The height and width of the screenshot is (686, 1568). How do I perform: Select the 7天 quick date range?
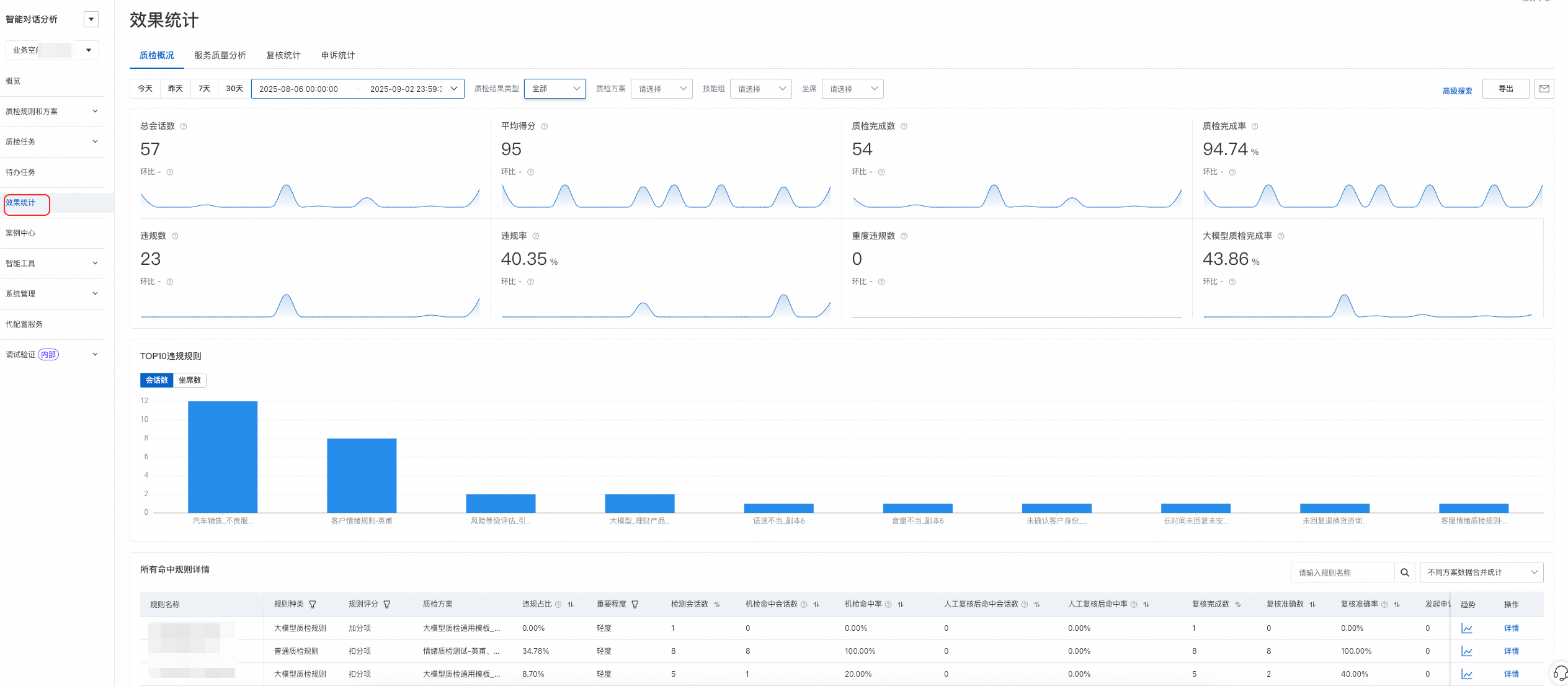click(205, 89)
